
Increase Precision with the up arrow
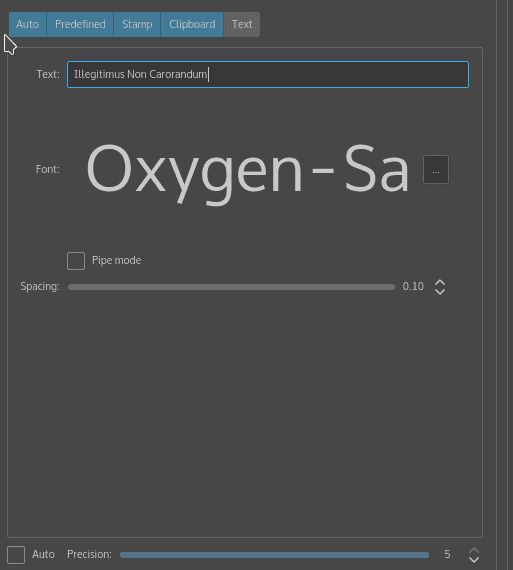474,550
